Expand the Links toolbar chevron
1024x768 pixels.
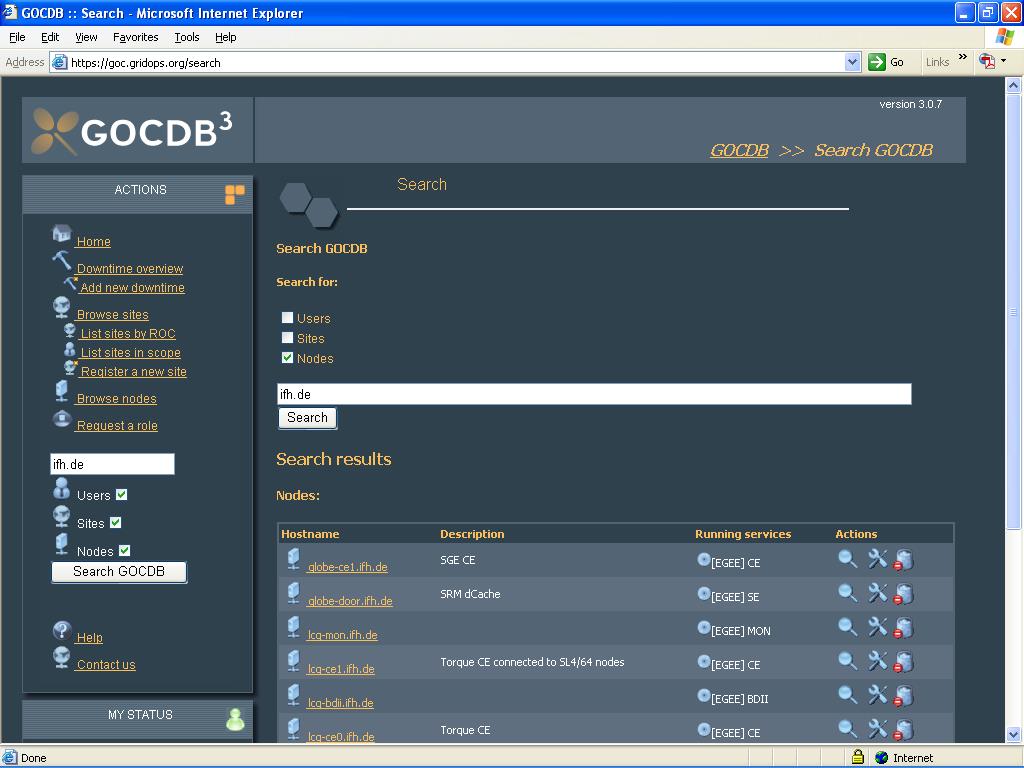(x=962, y=57)
